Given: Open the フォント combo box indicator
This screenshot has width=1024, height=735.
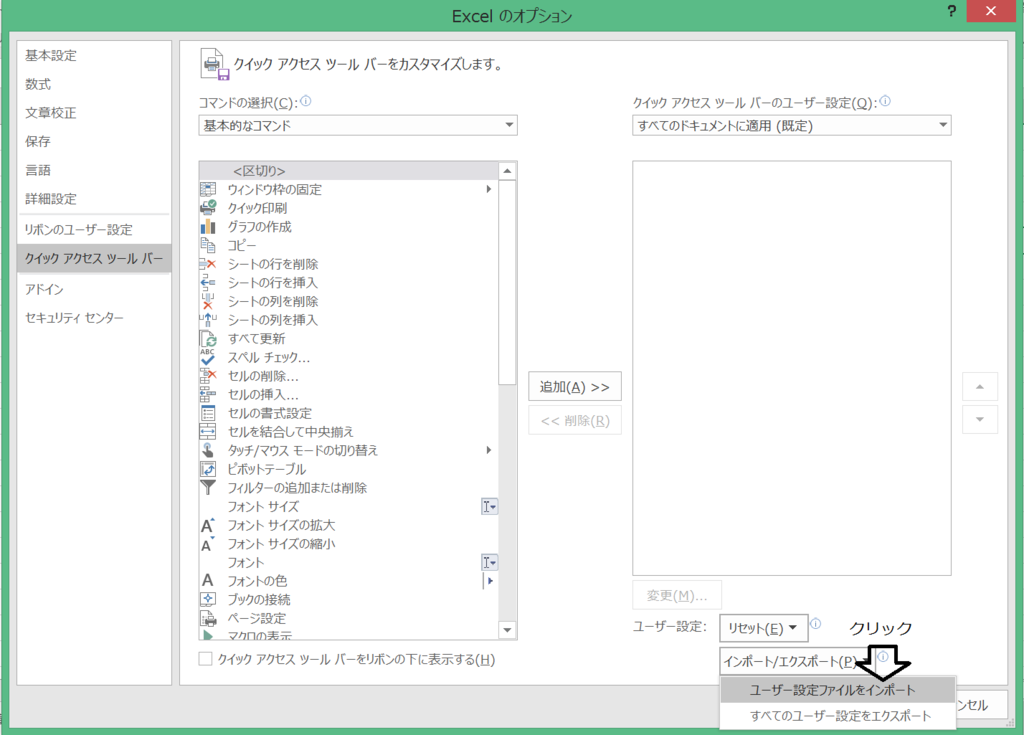Looking at the screenshot, I should (489, 562).
